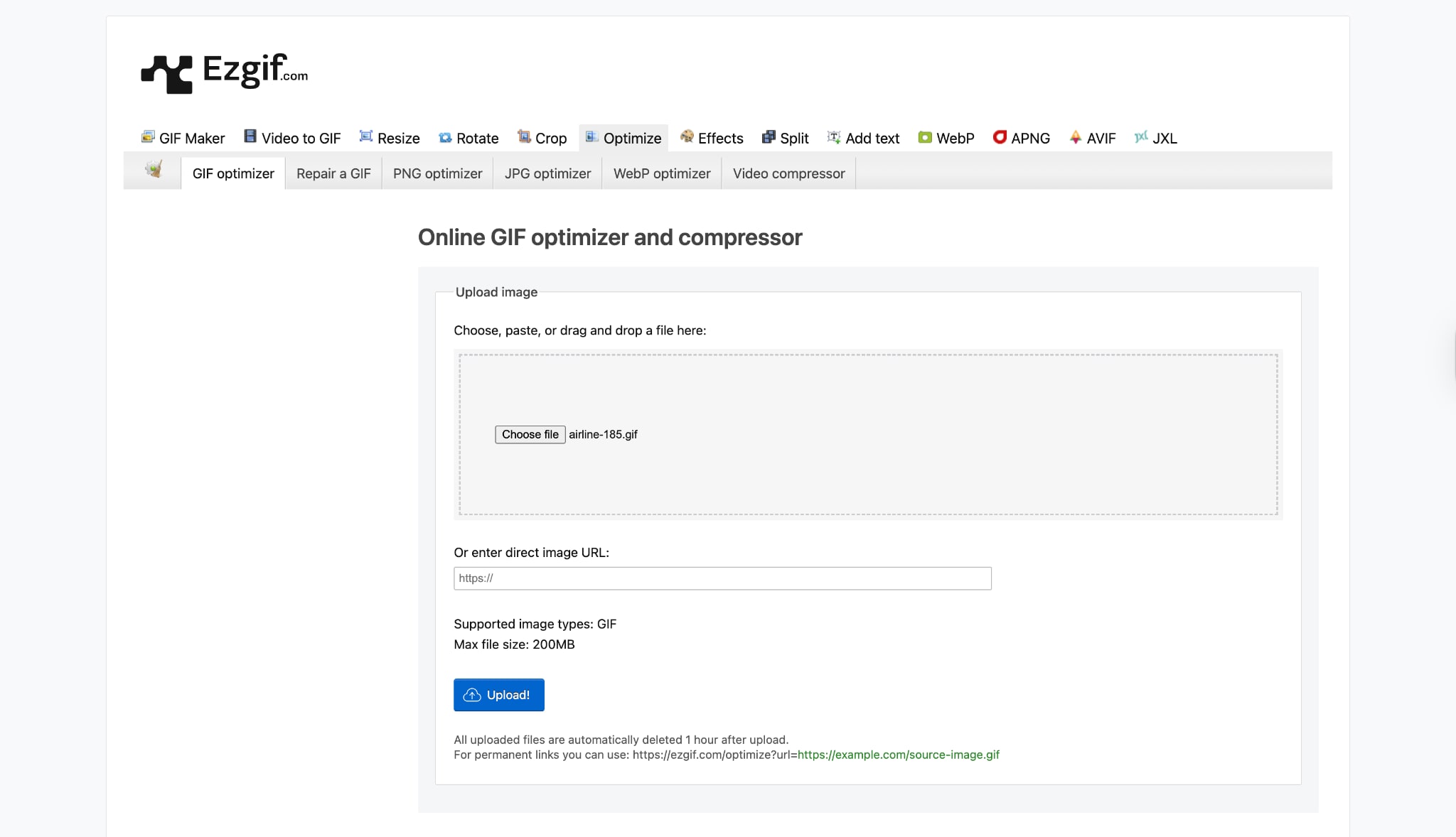This screenshot has height=837, width=1456.
Task: Switch to the Video compressor tab
Action: tap(788, 173)
